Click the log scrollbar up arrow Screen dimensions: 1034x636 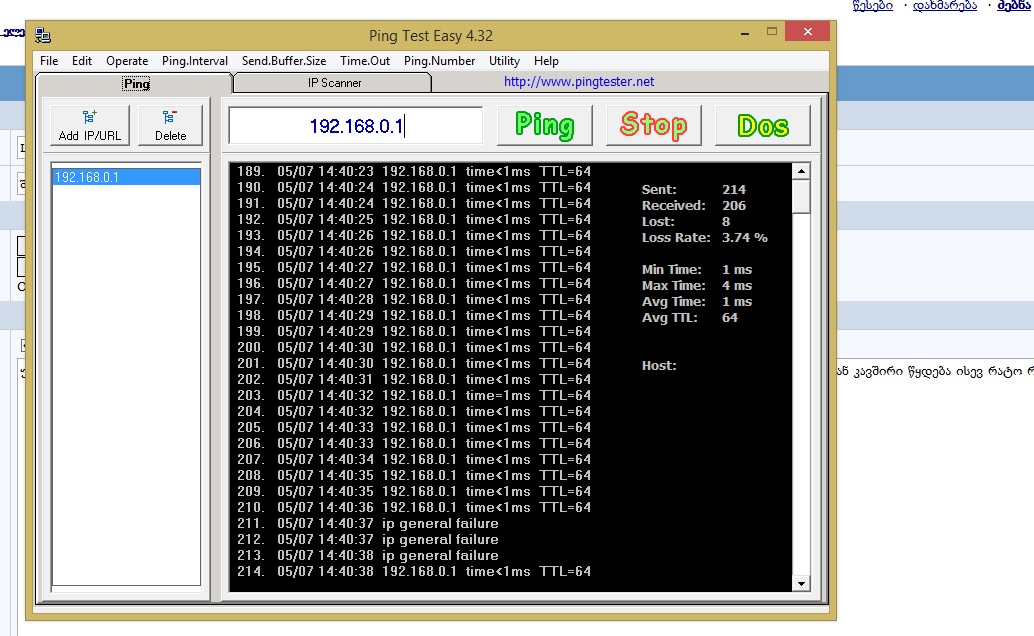pyautogui.click(x=801, y=172)
